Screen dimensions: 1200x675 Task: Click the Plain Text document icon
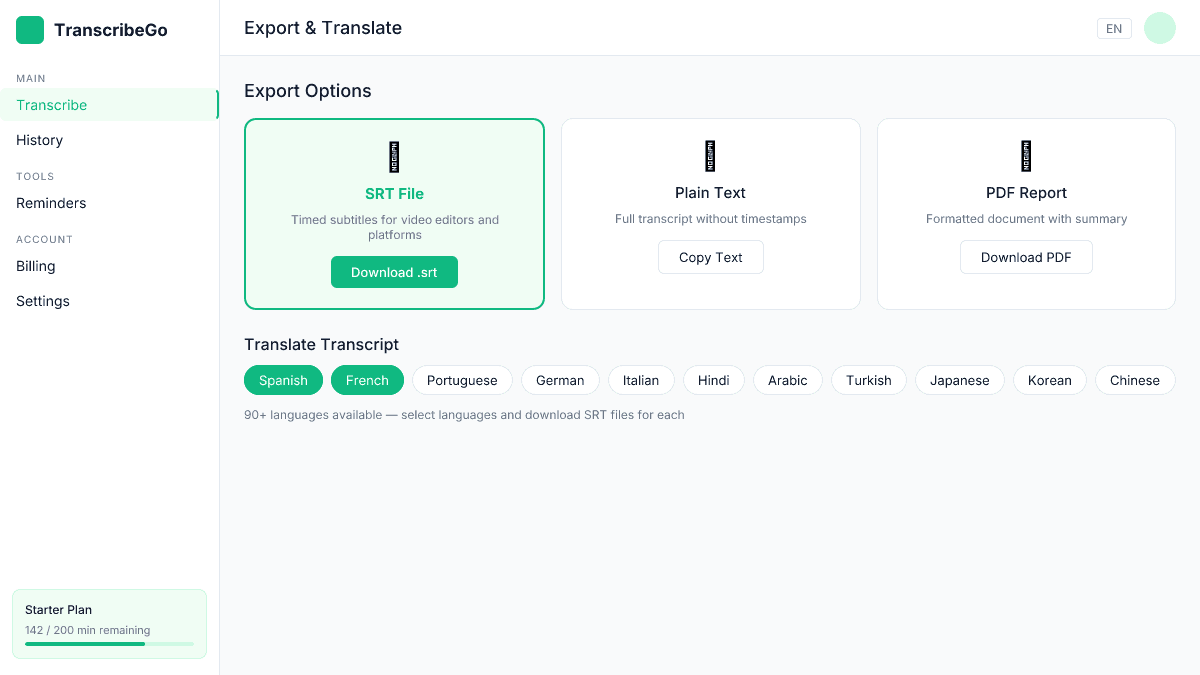(x=710, y=156)
